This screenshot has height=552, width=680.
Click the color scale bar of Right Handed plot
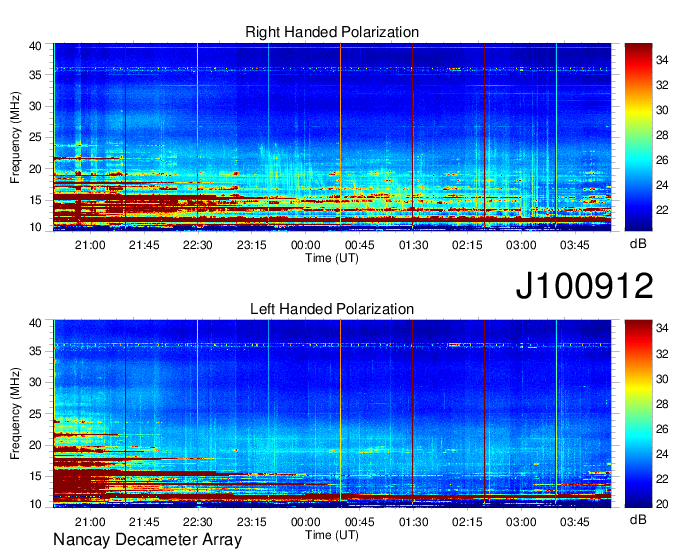click(x=638, y=137)
